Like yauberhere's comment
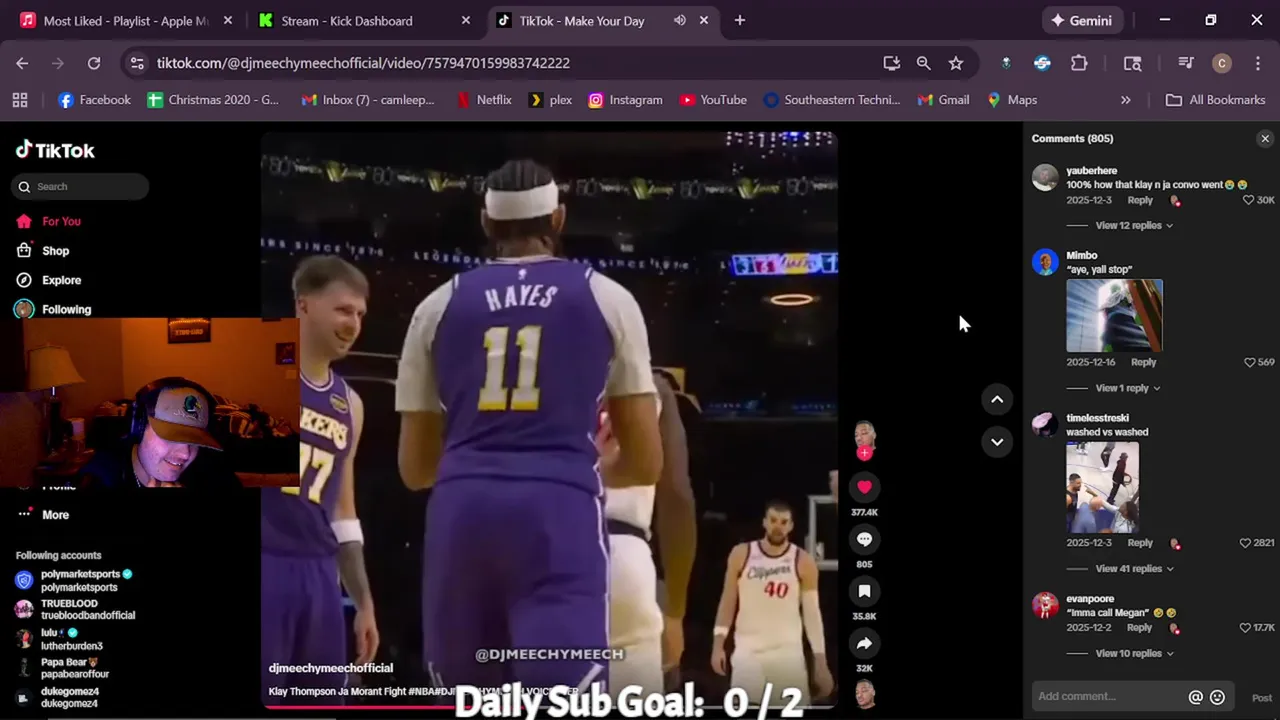This screenshot has width=1280, height=720. coord(1248,200)
